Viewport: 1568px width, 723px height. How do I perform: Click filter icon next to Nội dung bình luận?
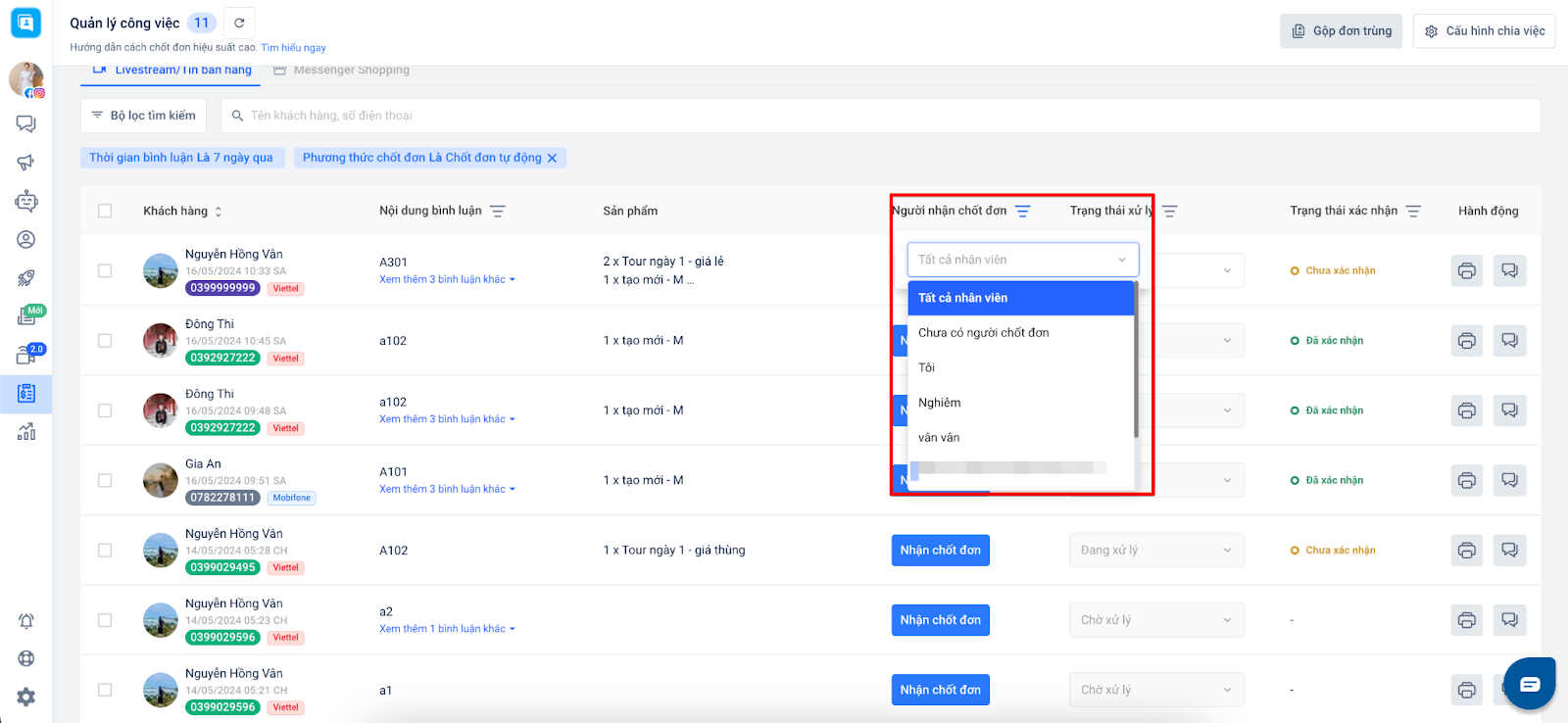pyautogui.click(x=498, y=212)
